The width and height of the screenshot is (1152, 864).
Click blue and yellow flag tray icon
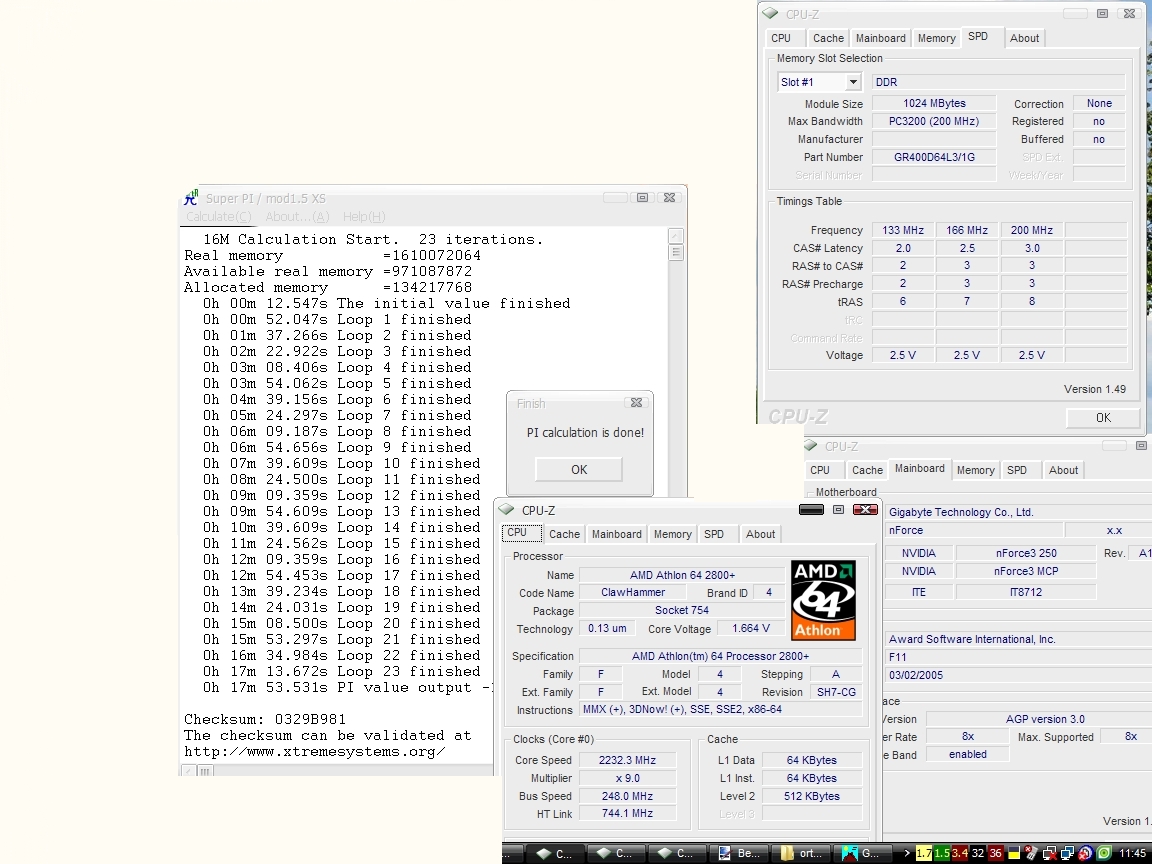pos(1014,853)
